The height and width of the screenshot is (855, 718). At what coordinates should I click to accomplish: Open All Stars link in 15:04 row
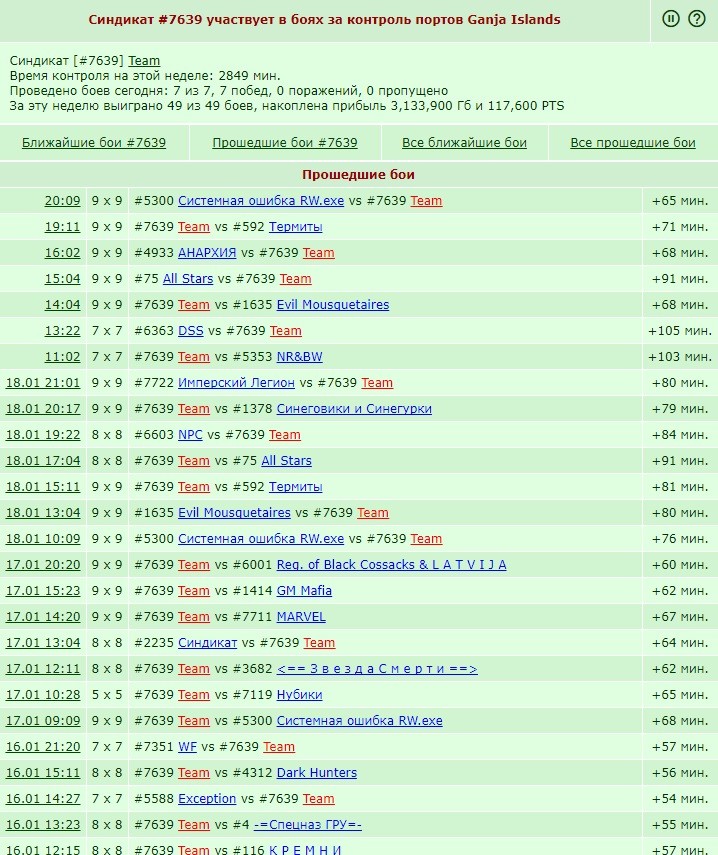coord(188,279)
